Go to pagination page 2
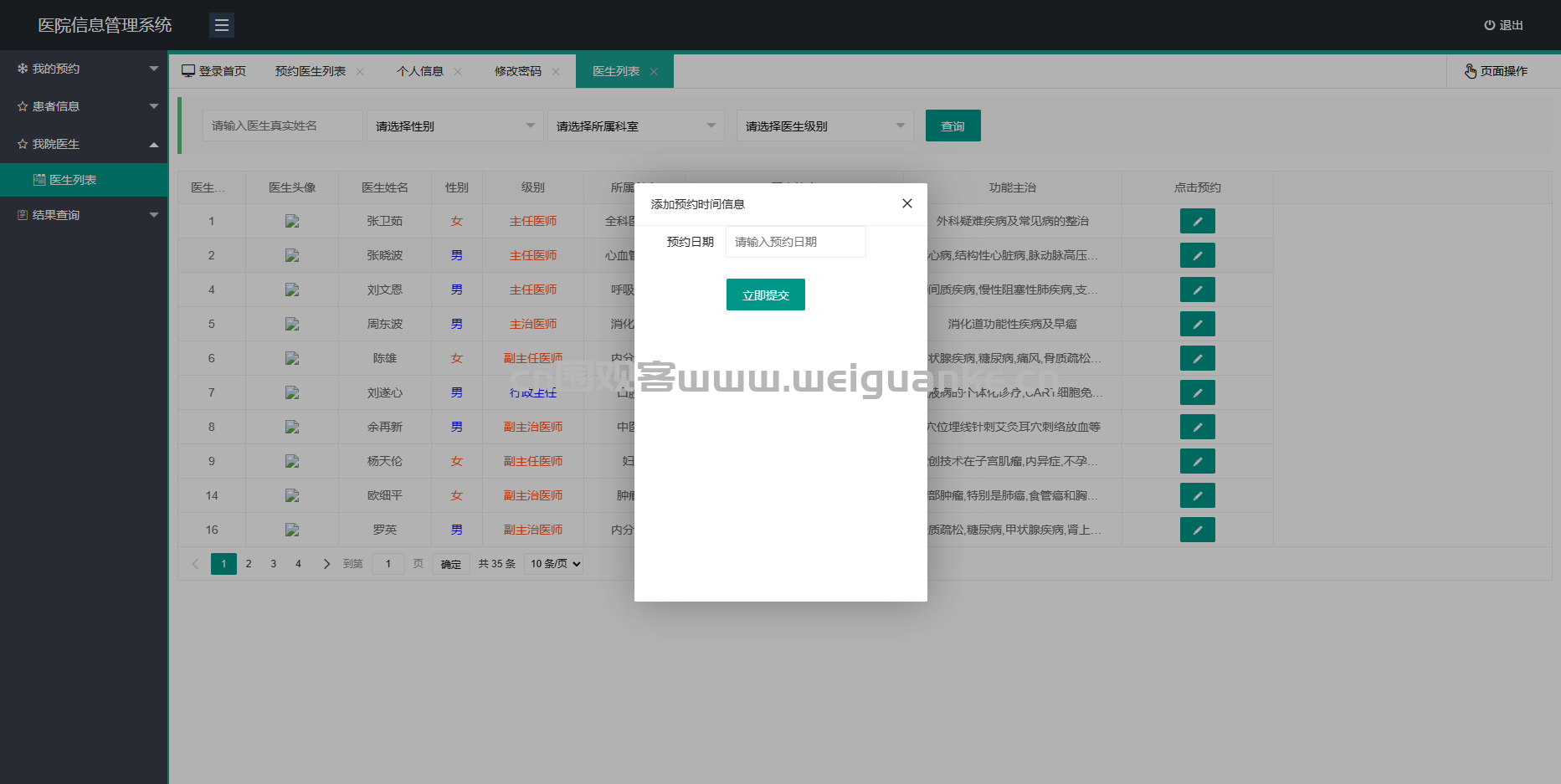 click(x=249, y=564)
